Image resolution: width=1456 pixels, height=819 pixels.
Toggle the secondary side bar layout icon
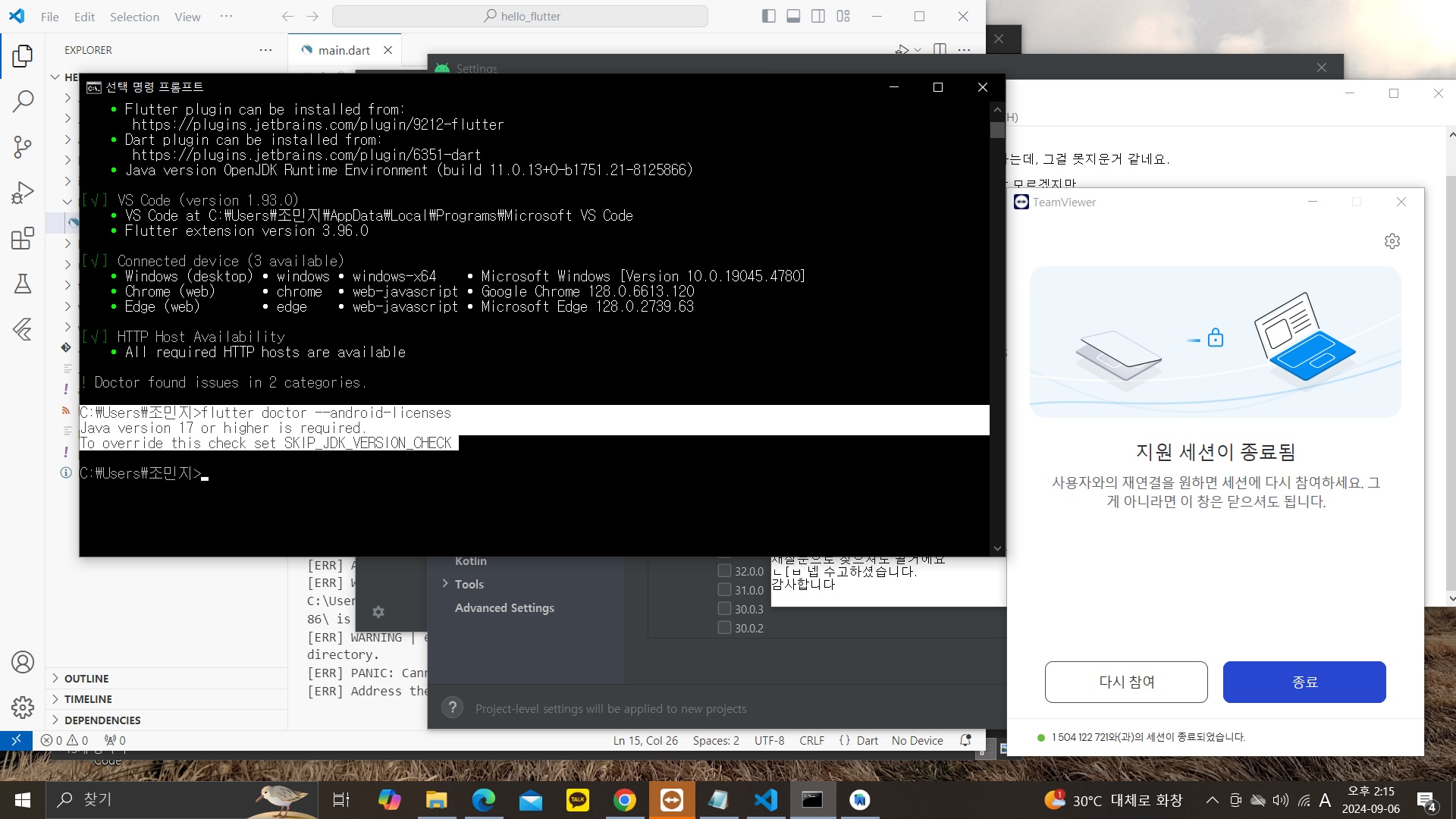coord(818,16)
